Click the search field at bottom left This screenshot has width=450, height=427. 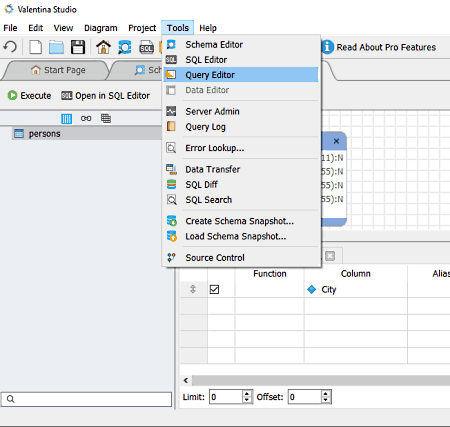point(86,399)
